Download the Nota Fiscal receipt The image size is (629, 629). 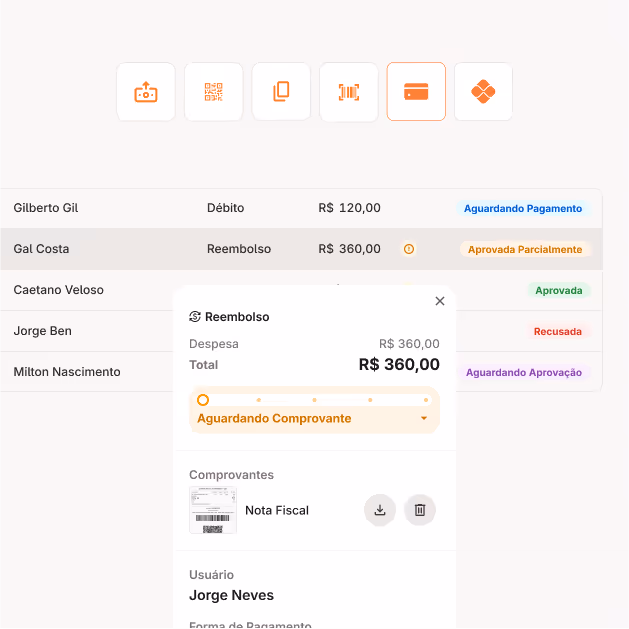(x=380, y=510)
